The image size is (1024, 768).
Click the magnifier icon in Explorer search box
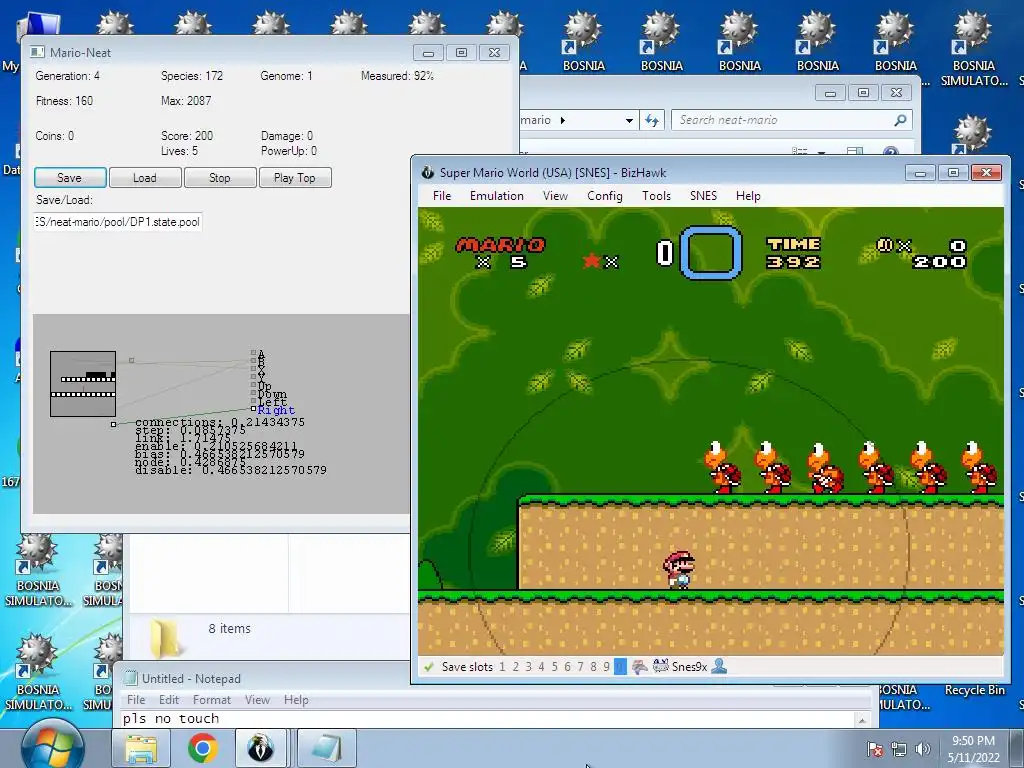point(901,120)
